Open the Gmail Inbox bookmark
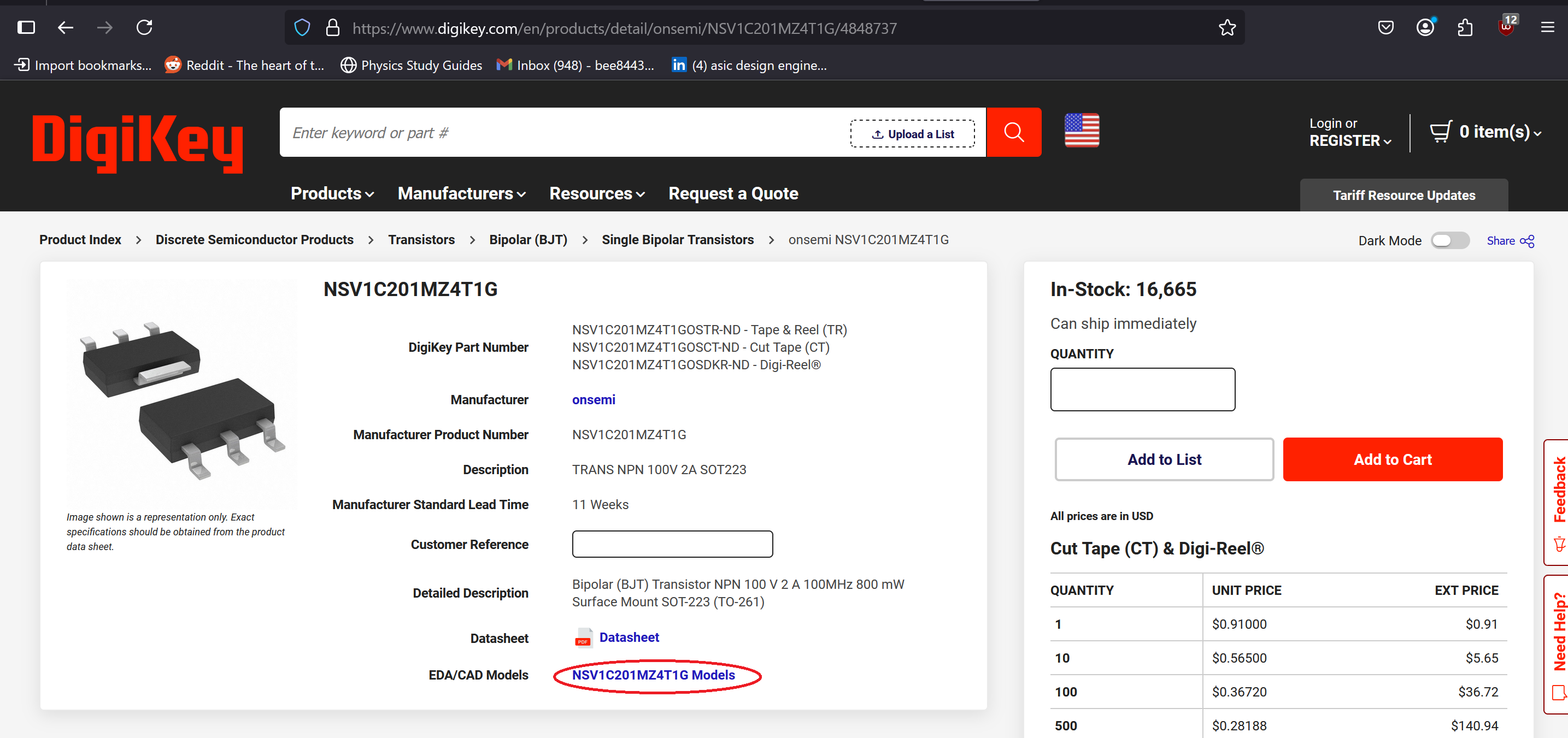The image size is (1568, 738). pos(575,65)
